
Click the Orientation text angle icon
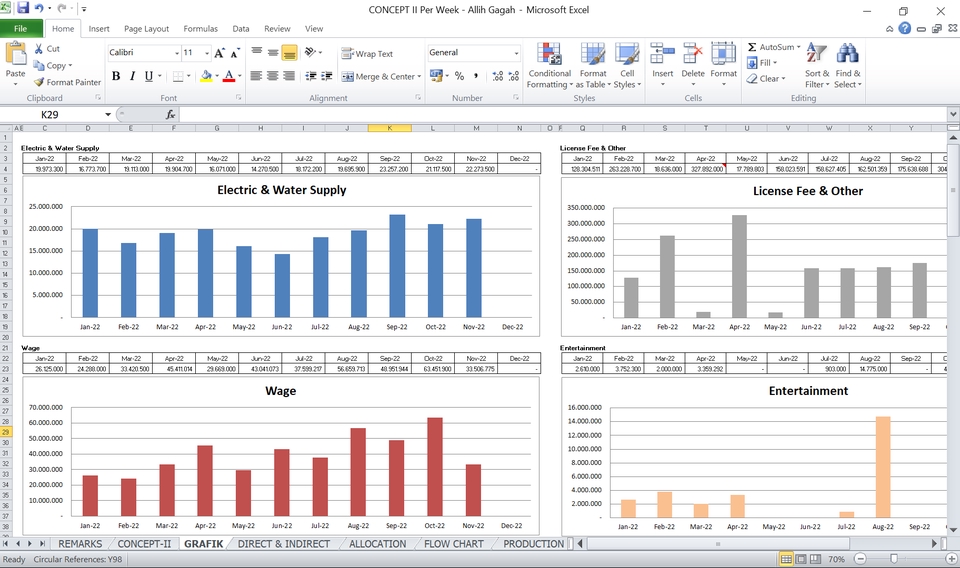point(310,52)
